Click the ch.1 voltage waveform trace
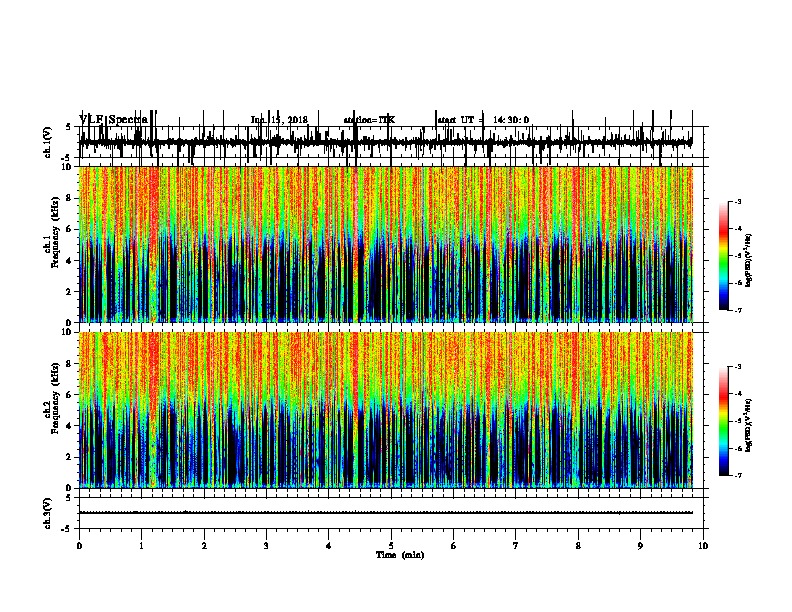This screenshot has width=792, height=612. (386, 142)
